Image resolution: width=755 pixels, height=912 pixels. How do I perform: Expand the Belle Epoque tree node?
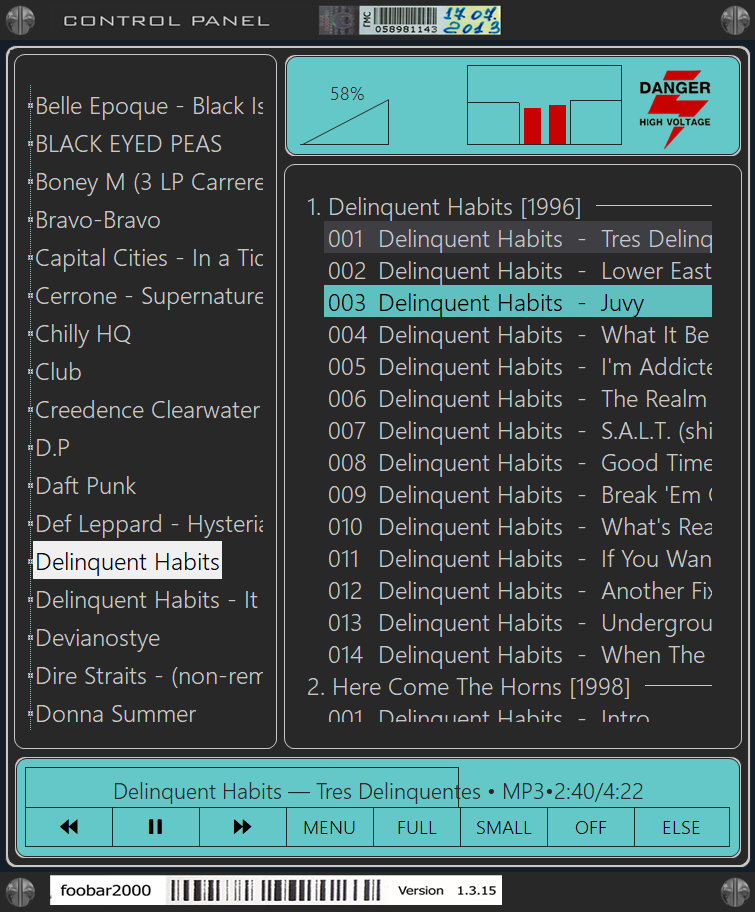[30, 106]
